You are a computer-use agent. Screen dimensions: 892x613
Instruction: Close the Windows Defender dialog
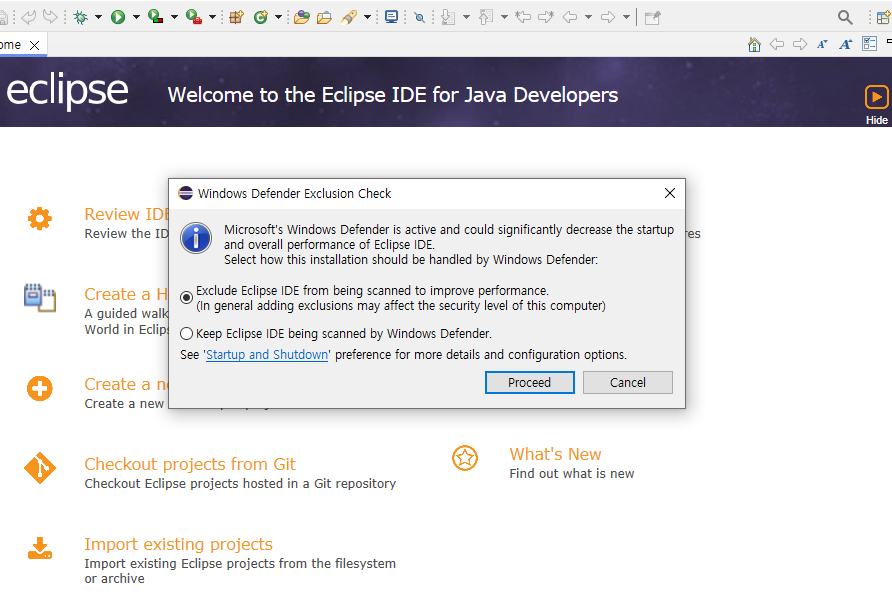670,193
